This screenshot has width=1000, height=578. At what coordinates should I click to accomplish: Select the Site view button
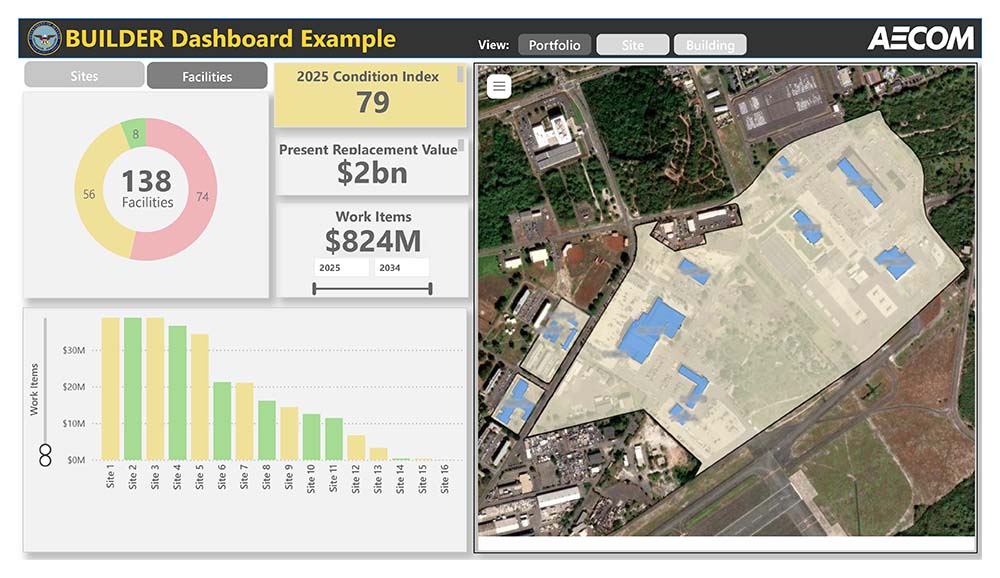[x=632, y=45]
